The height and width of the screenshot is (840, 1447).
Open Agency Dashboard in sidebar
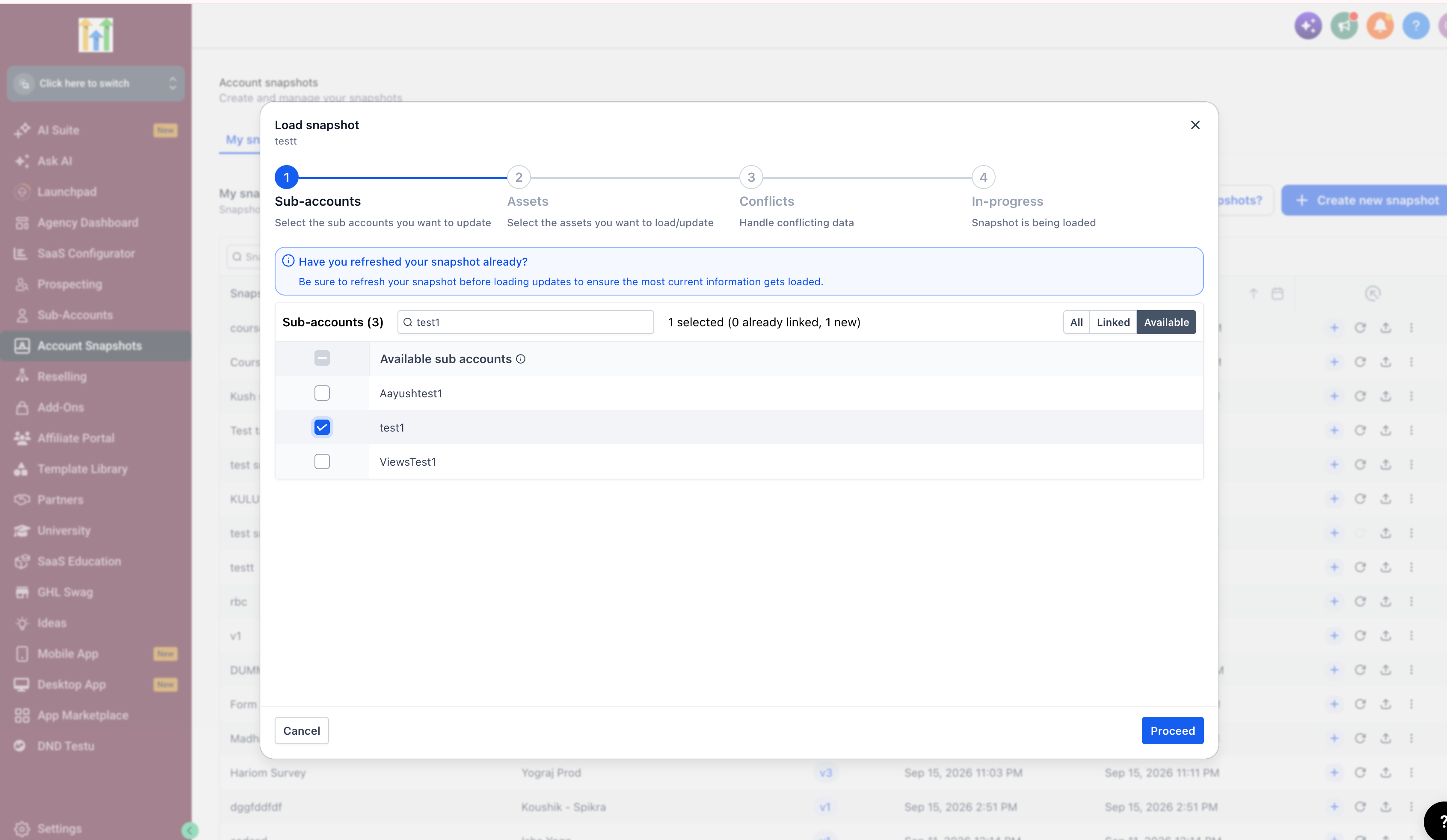pyautogui.click(x=95, y=223)
